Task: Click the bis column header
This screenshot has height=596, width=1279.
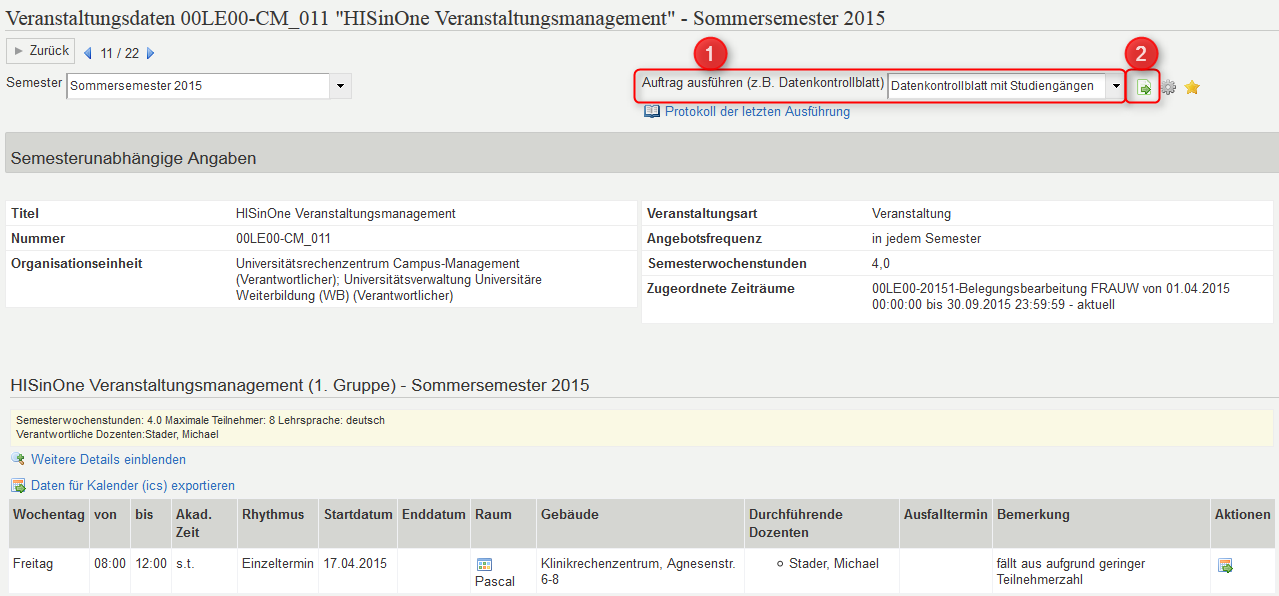Action: [x=149, y=524]
